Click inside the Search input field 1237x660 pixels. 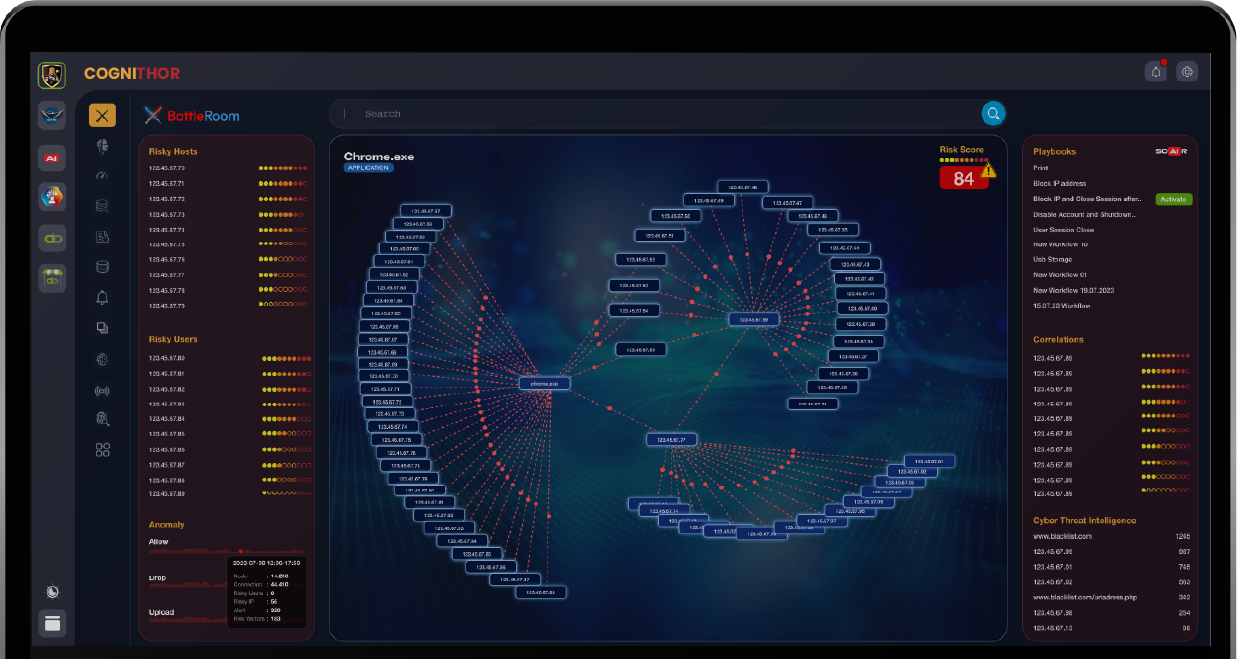pyautogui.click(x=650, y=114)
